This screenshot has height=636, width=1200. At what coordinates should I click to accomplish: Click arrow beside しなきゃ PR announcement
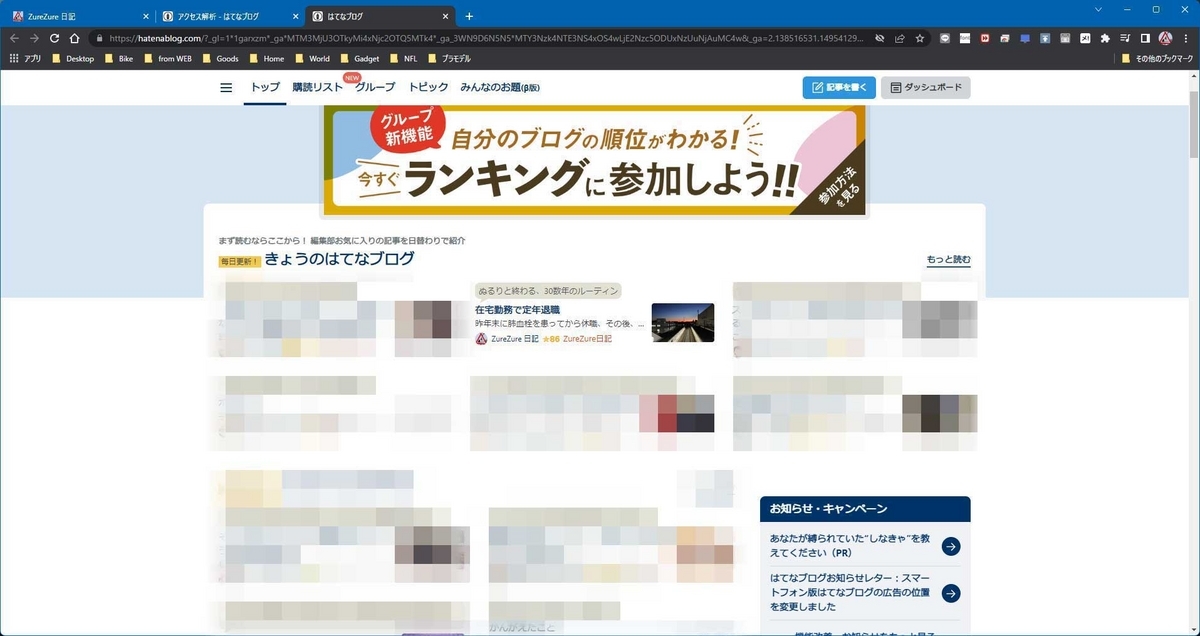951,546
